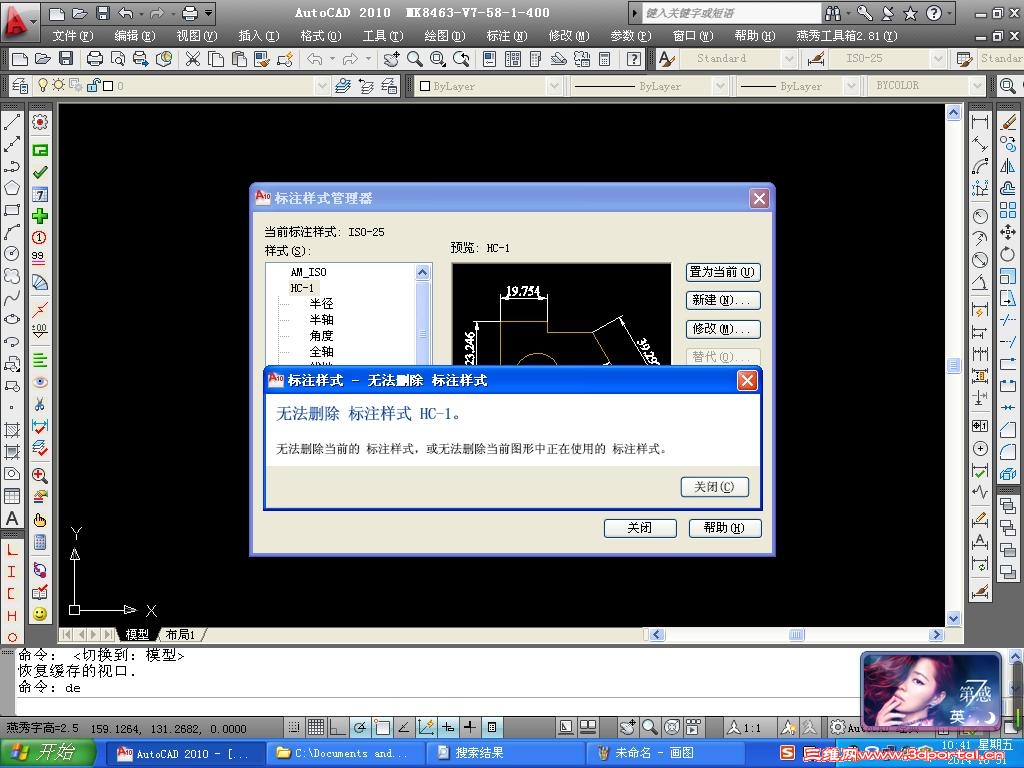Click the yellow smiley face tool icon
Viewport: 1024px width, 768px height.
tap(40, 614)
